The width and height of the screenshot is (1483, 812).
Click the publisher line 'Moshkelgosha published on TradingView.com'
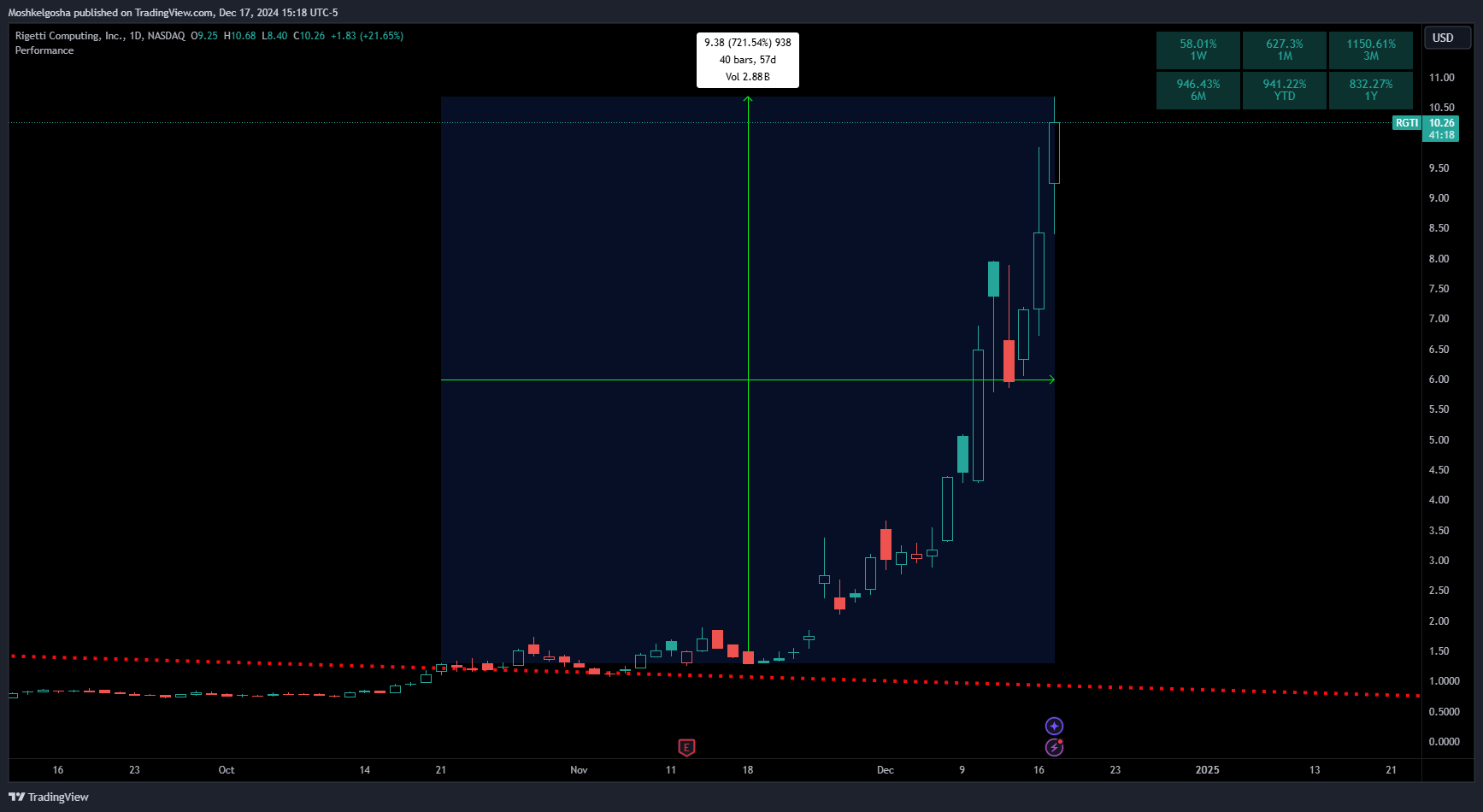tap(110, 13)
